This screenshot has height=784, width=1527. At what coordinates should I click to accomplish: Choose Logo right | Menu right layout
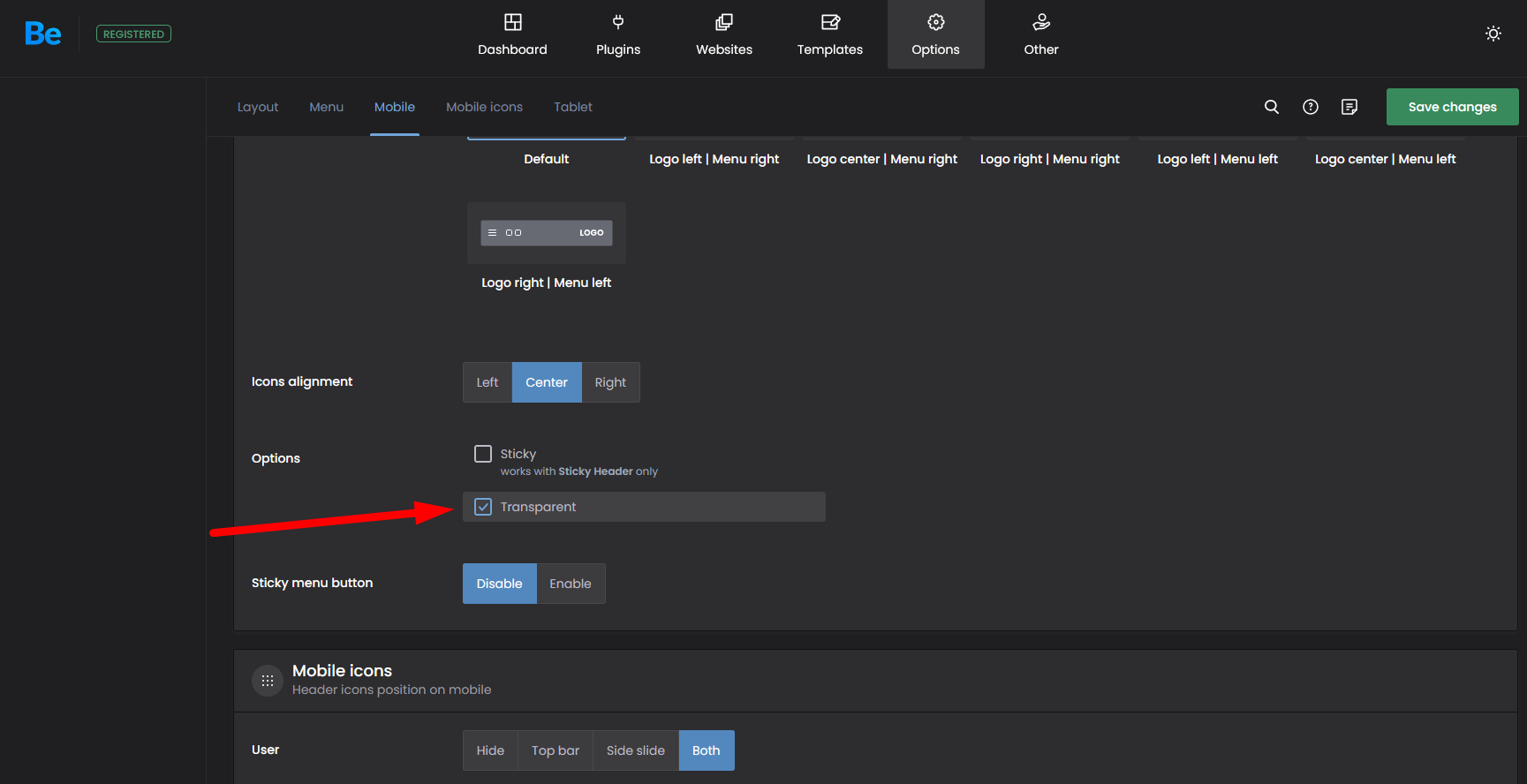click(x=1050, y=159)
